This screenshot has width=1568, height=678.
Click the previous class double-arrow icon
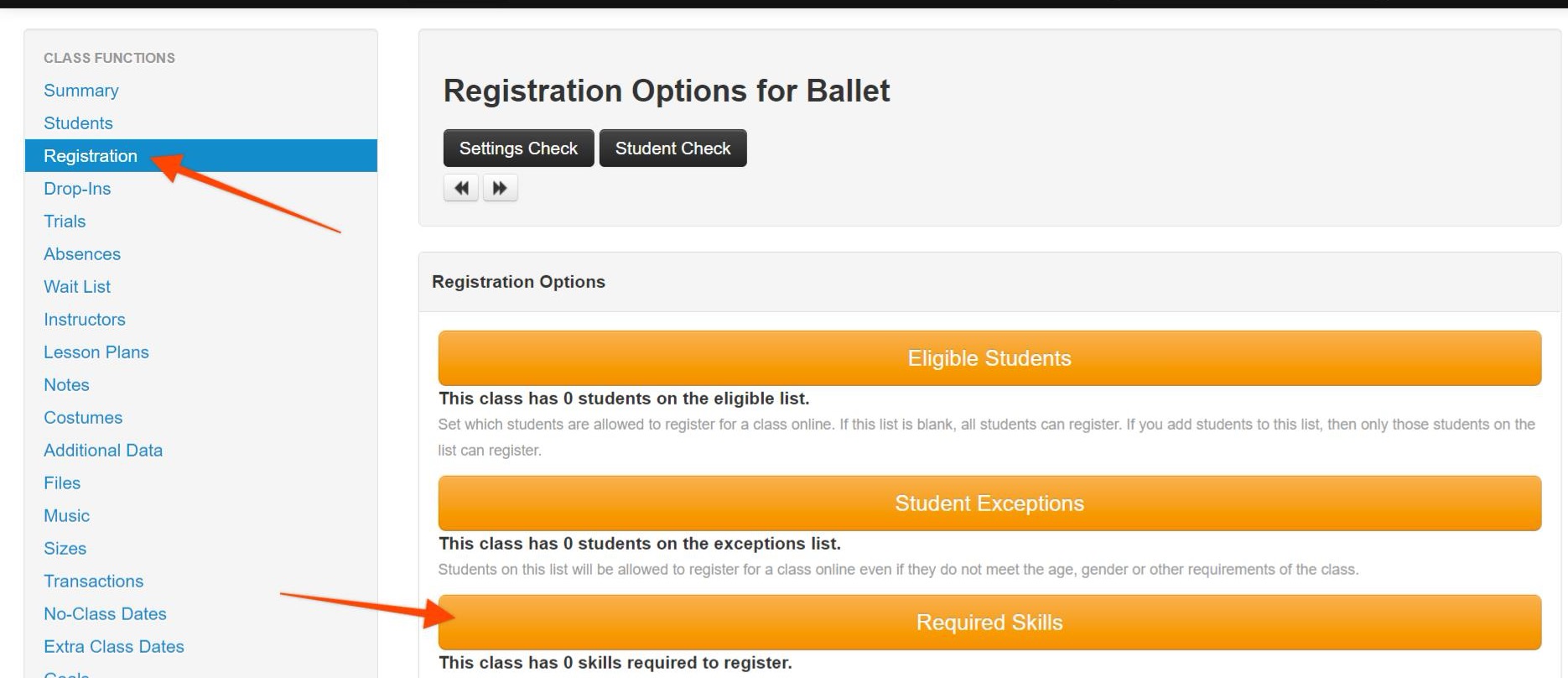pos(461,188)
